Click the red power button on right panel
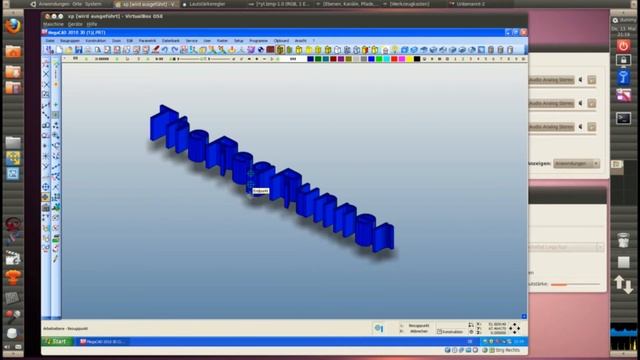Image resolution: width=640 pixels, height=360 pixels. tap(623, 46)
